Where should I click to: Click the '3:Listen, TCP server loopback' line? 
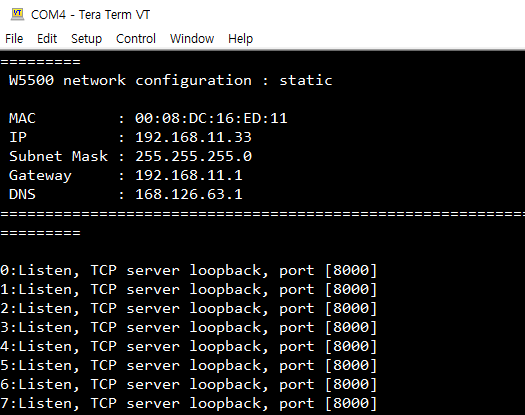[x=189, y=327]
